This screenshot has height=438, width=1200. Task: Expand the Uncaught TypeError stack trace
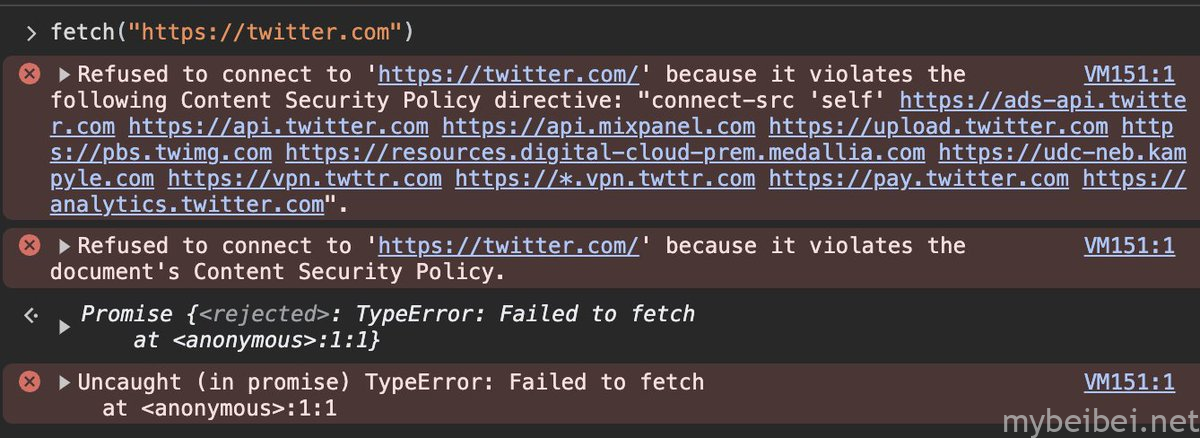pos(66,383)
